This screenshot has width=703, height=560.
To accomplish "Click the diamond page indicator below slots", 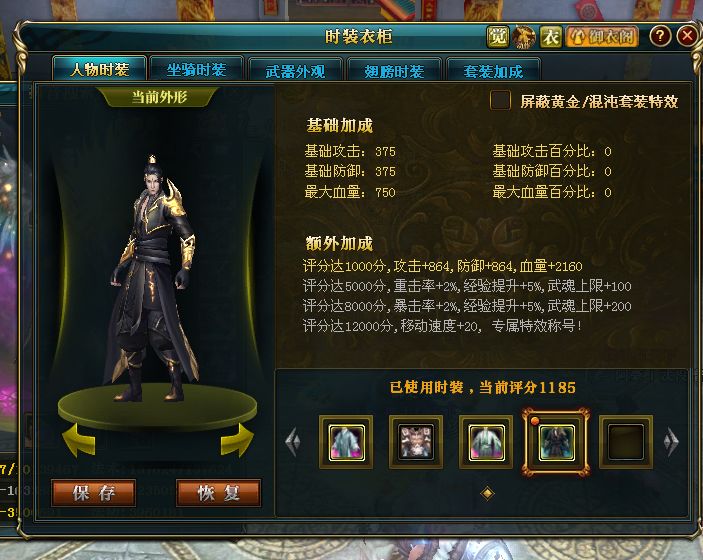I will tap(487, 493).
